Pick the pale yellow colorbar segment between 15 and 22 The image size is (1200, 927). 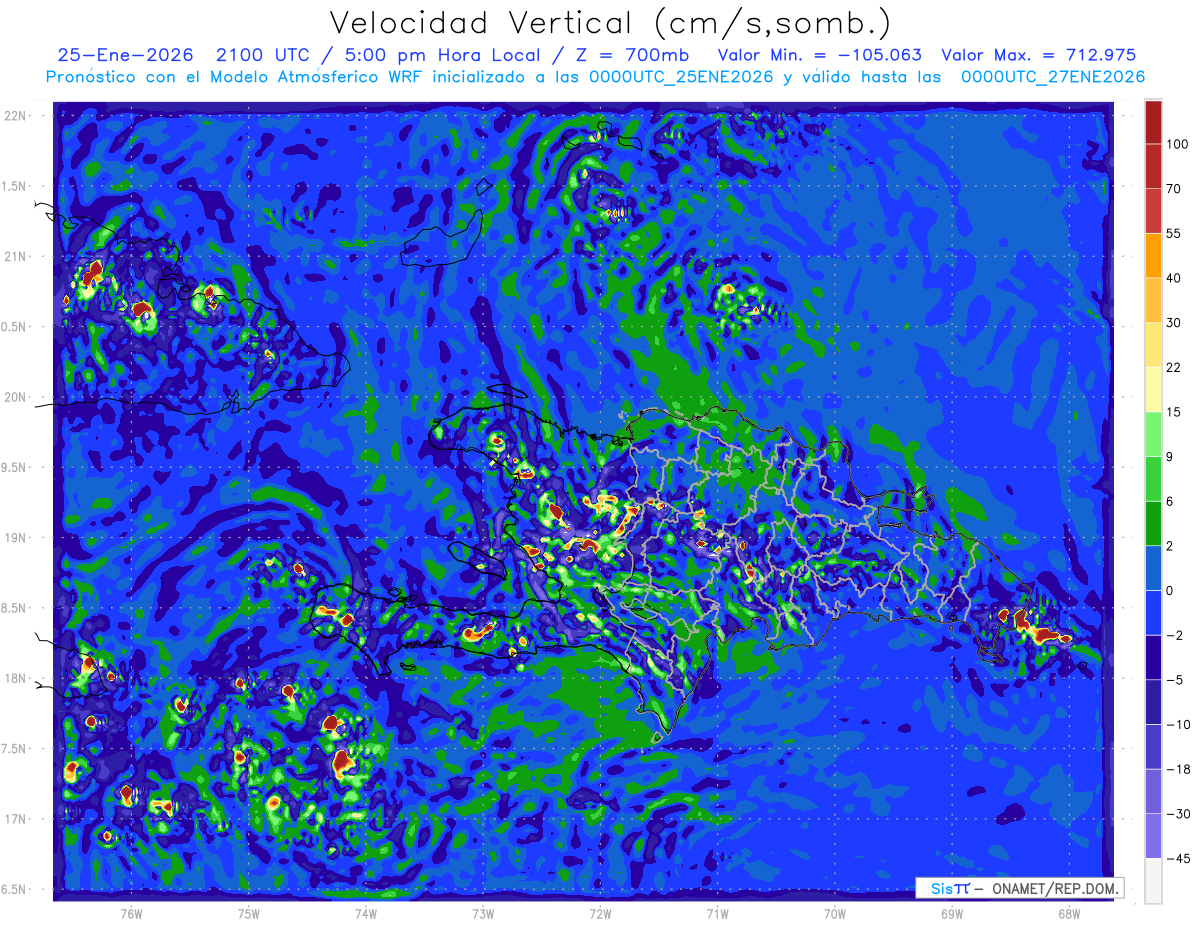[x=1153, y=390]
